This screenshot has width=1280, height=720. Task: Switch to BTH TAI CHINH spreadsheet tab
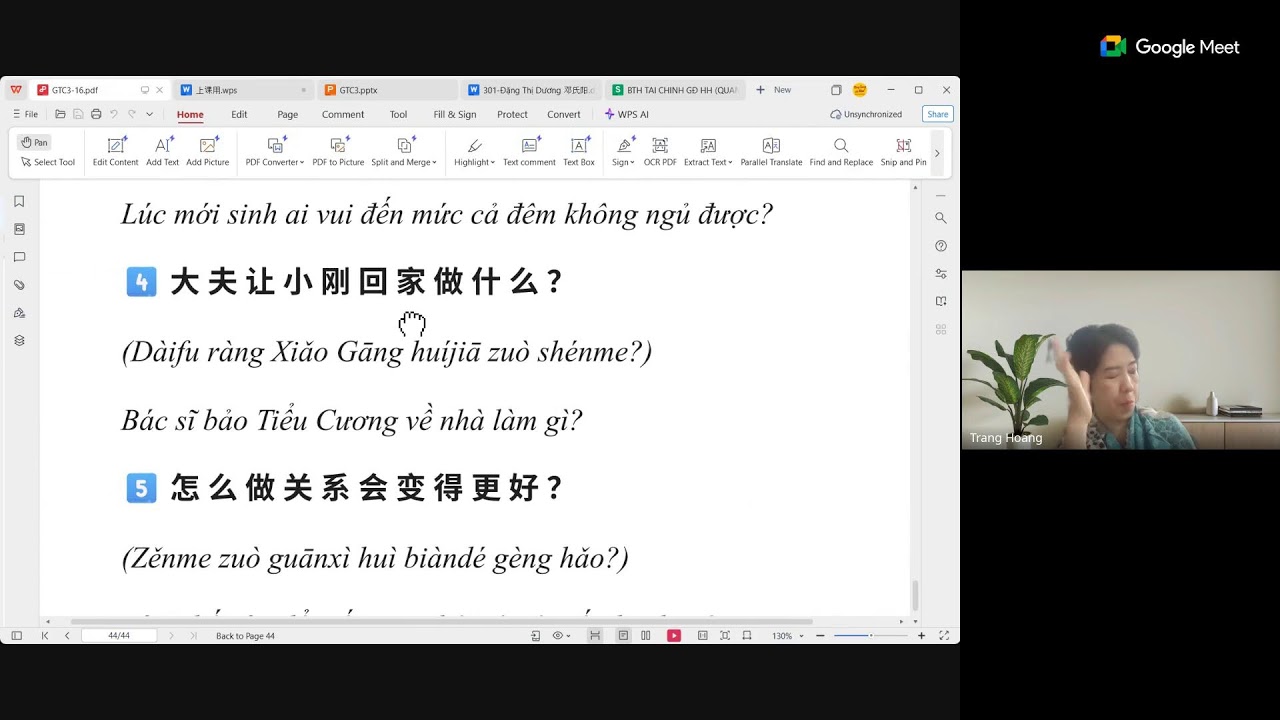(674, 90)
